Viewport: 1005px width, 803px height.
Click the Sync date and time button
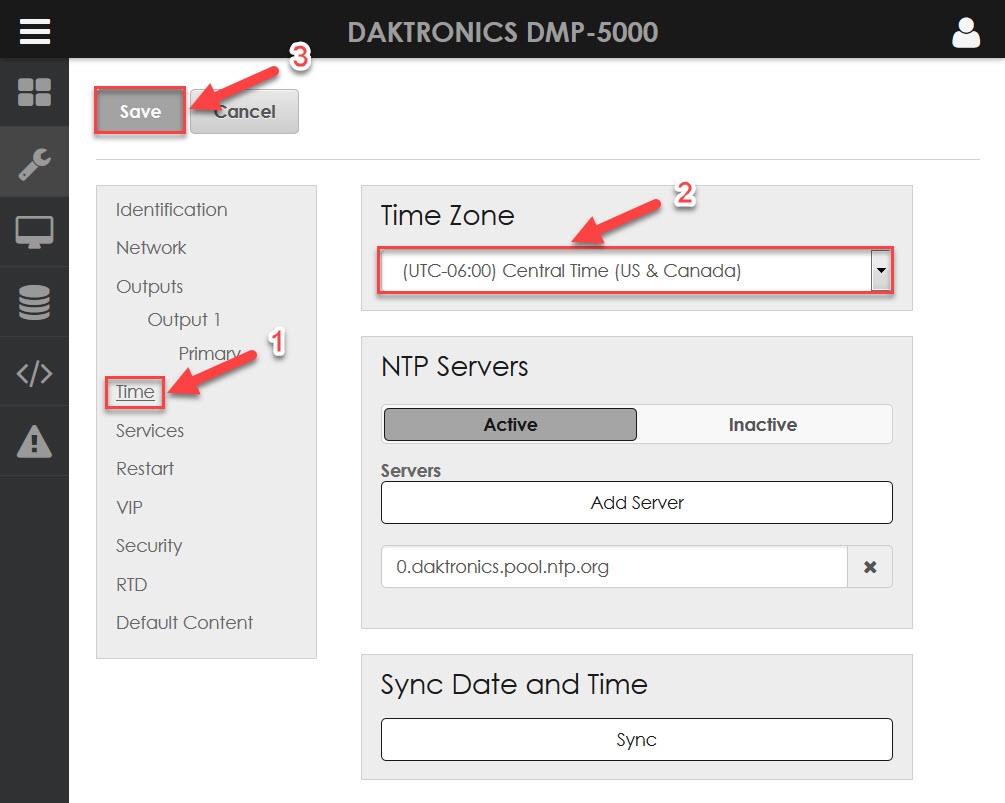636,740
